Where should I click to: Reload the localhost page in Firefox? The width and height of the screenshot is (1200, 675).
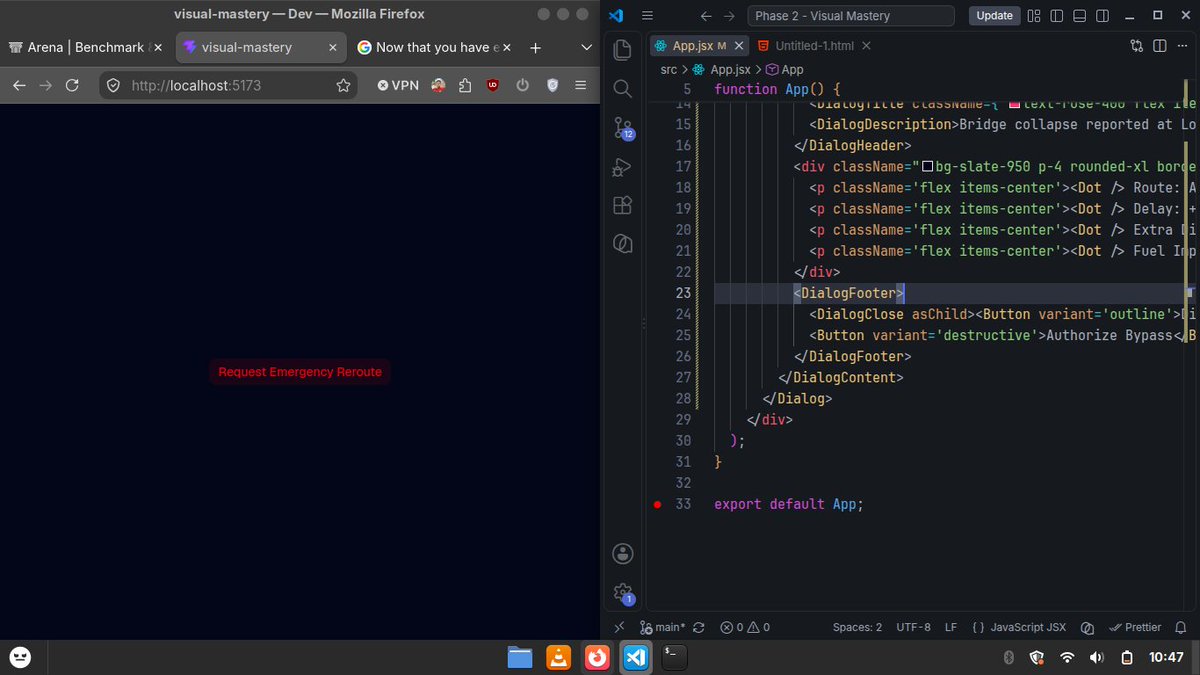click(x=72, y=86)
